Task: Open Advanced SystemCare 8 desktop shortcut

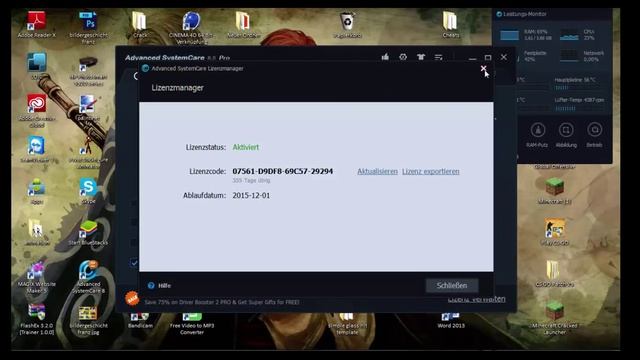Action: coord(88,277)
